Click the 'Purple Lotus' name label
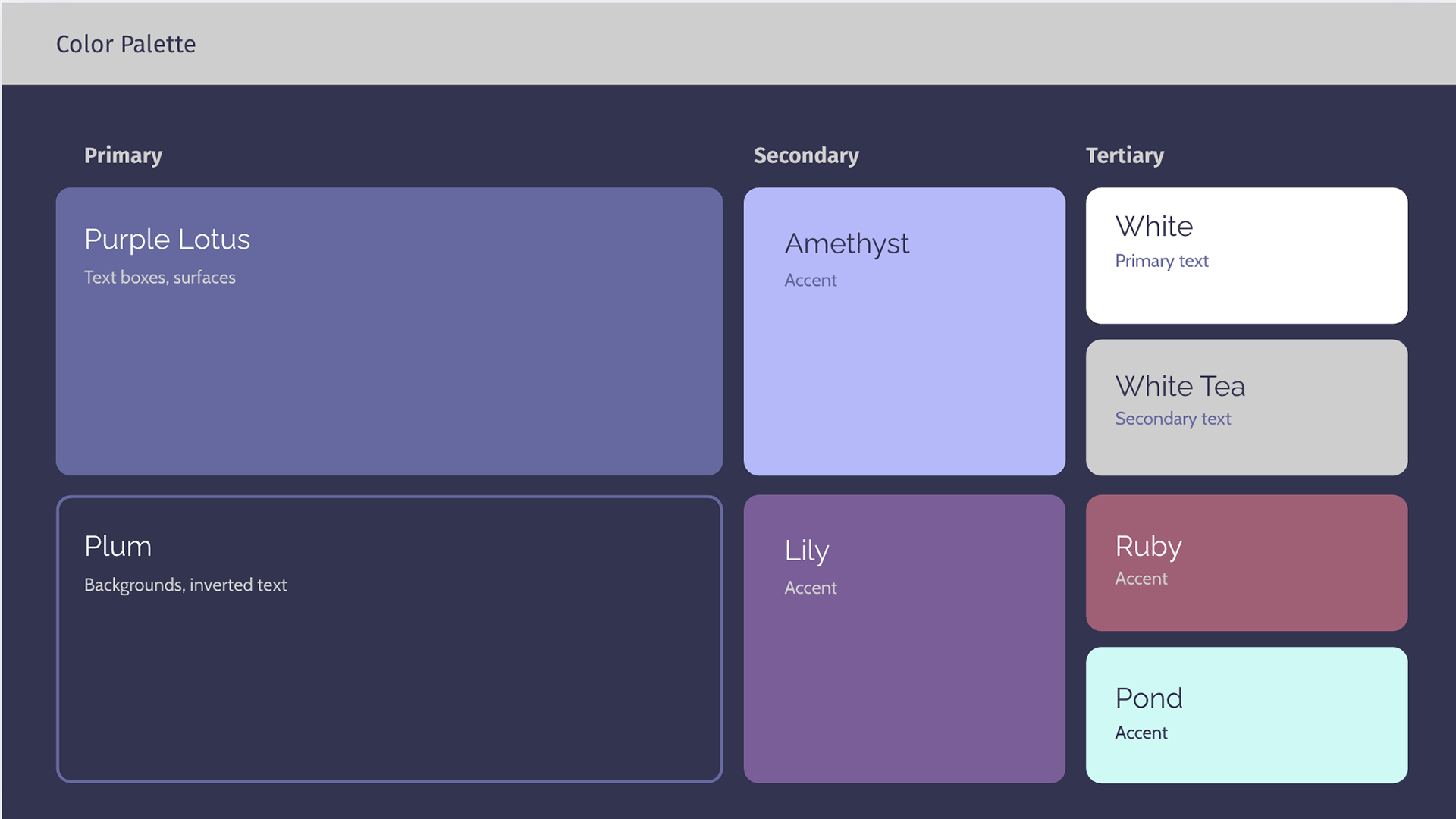1456x819 pixels. [x=167, y=240]
